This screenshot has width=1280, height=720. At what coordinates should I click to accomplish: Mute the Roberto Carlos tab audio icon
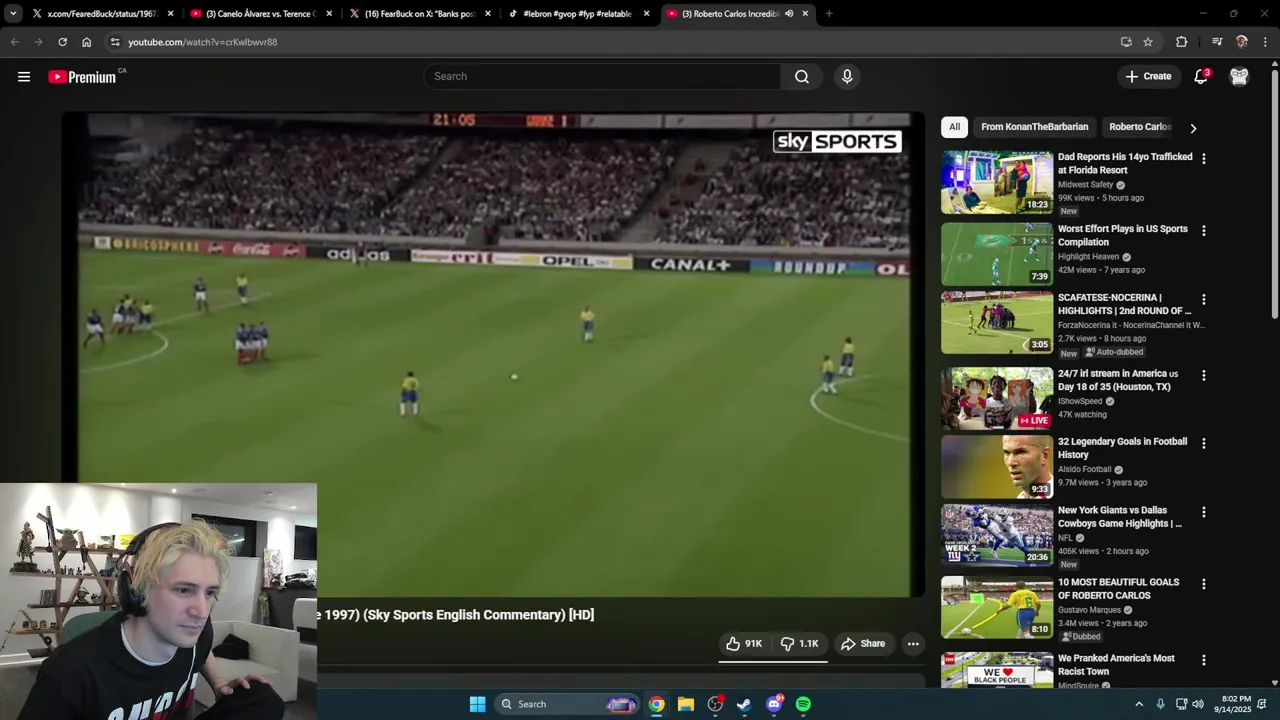(789, 14)
